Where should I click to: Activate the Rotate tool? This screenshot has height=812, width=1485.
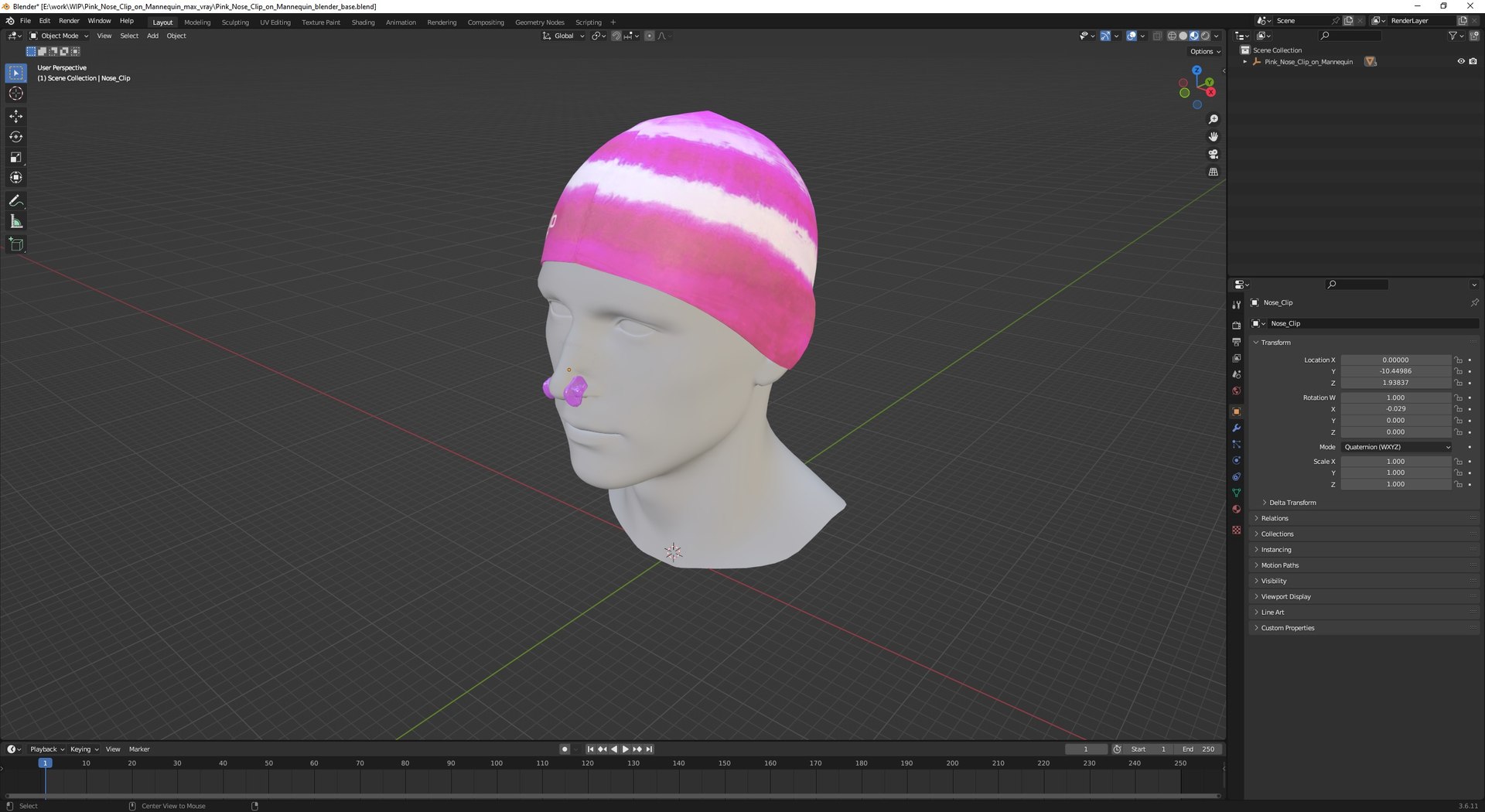click(x=16, y=137)
